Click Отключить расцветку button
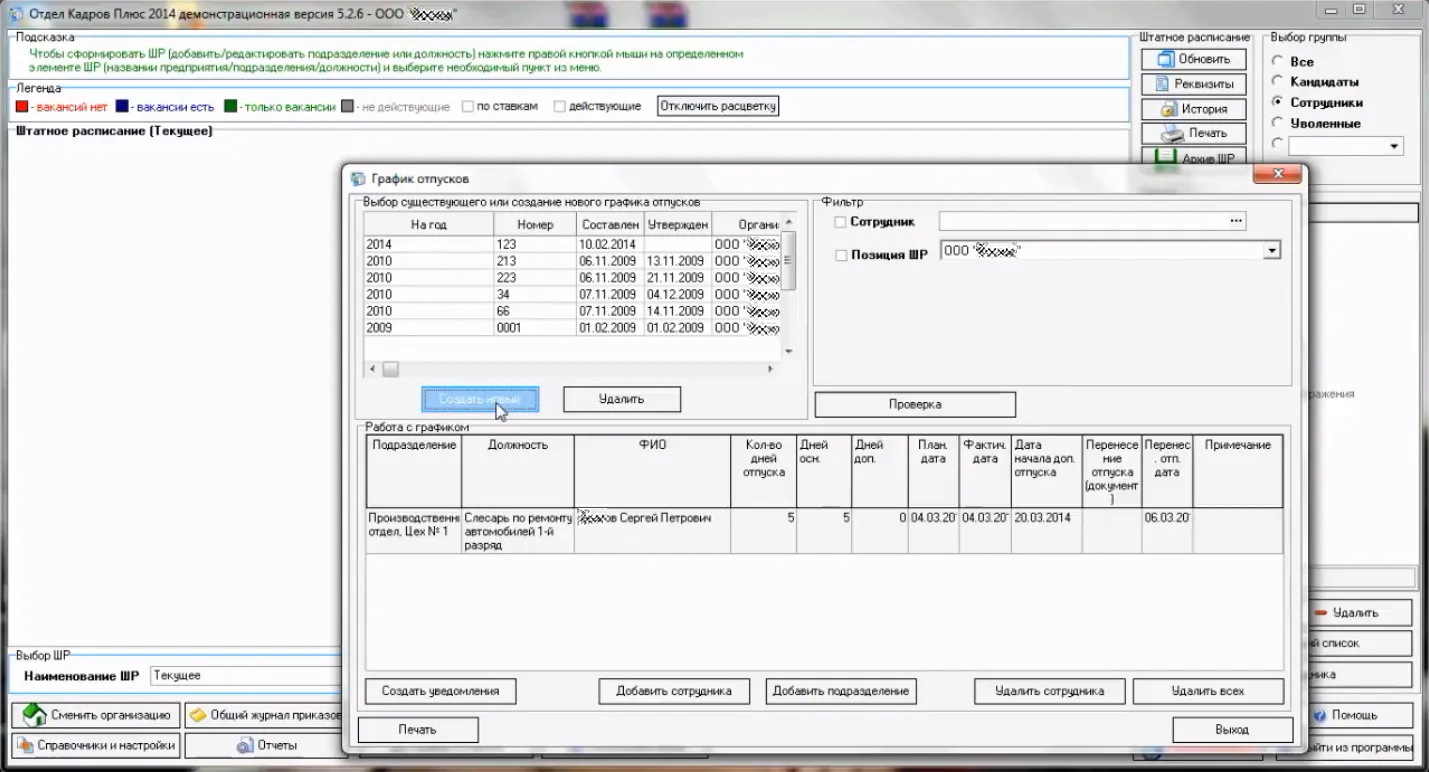 click(718, 106)
